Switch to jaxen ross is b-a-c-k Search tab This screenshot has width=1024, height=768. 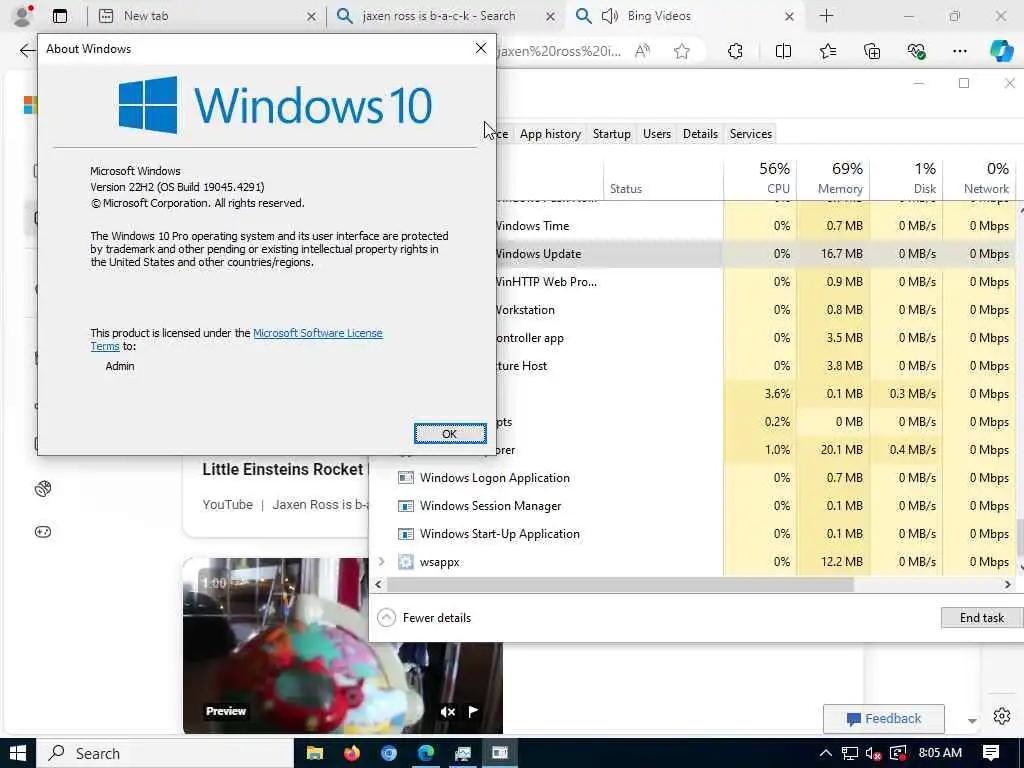point(446,16)
